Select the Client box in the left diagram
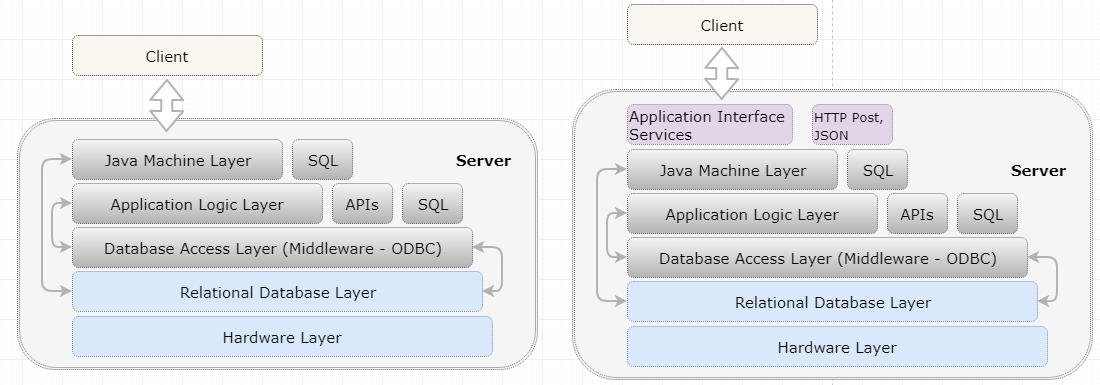Viewport: 1100px width, 385px height. [167, 56]
